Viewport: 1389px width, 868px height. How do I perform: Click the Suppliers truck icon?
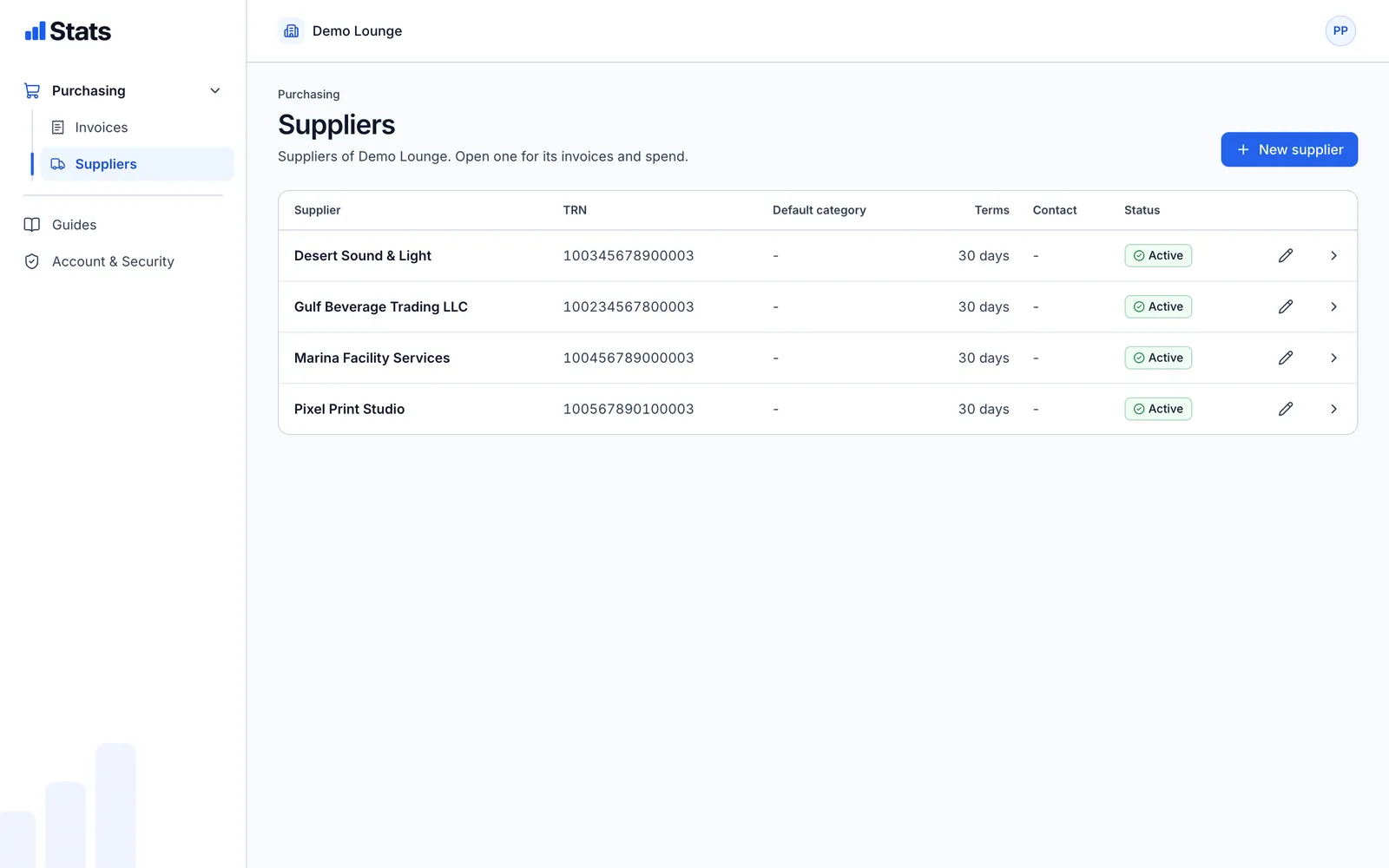coord(58,164)
